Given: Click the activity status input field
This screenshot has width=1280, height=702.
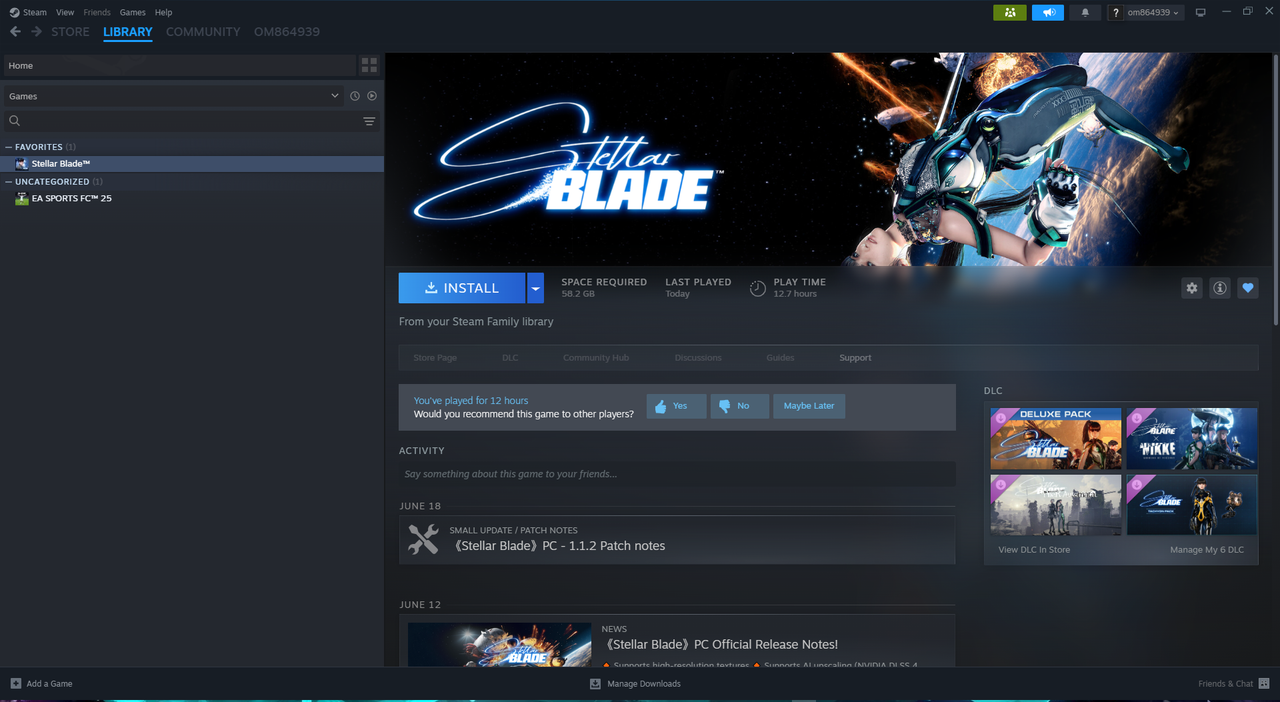Looking at the screenshot, I should (677, 474).
